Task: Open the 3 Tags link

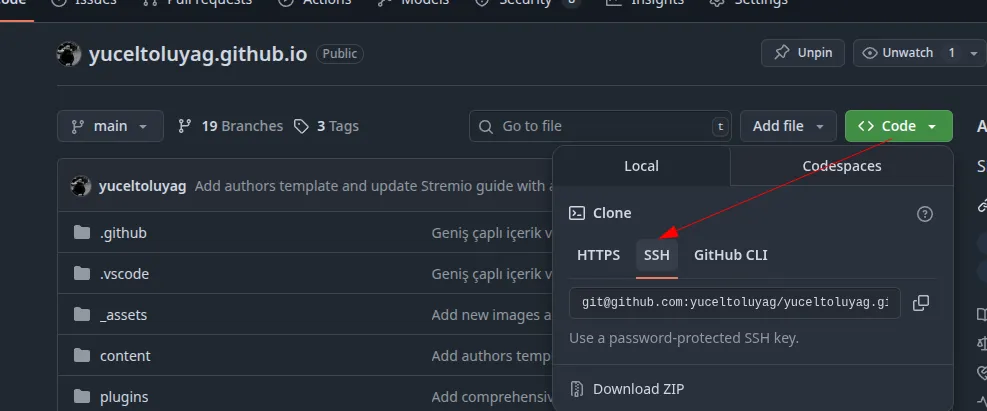Action: click(x=327, y=127)
